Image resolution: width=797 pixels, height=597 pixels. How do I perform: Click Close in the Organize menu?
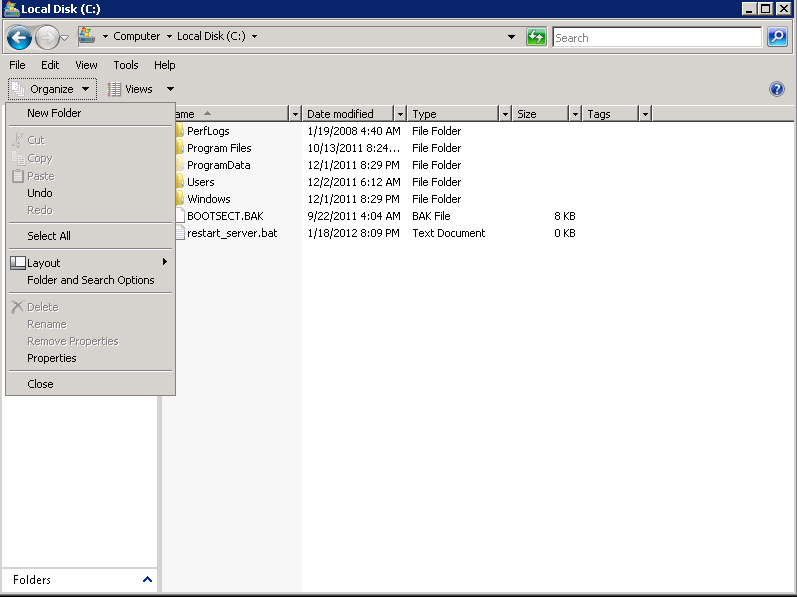click(x=90, y=384)
